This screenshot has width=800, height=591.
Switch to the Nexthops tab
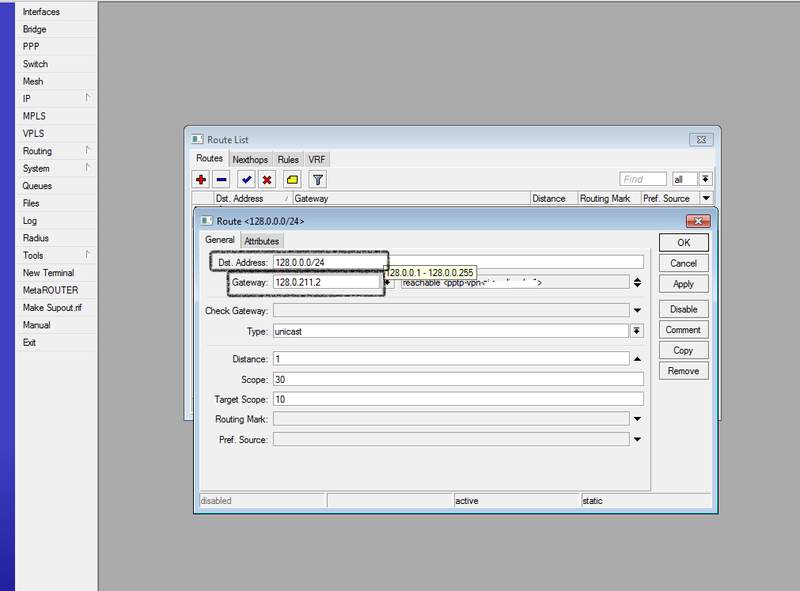click(250, 159)
